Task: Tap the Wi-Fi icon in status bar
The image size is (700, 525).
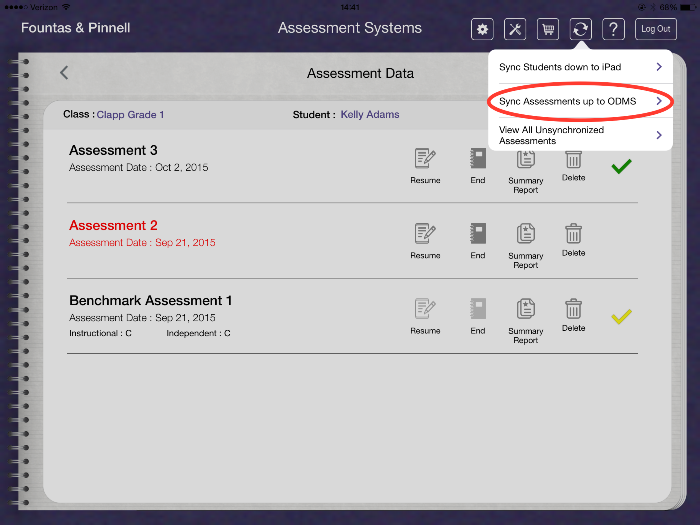Action: point(66,7)
